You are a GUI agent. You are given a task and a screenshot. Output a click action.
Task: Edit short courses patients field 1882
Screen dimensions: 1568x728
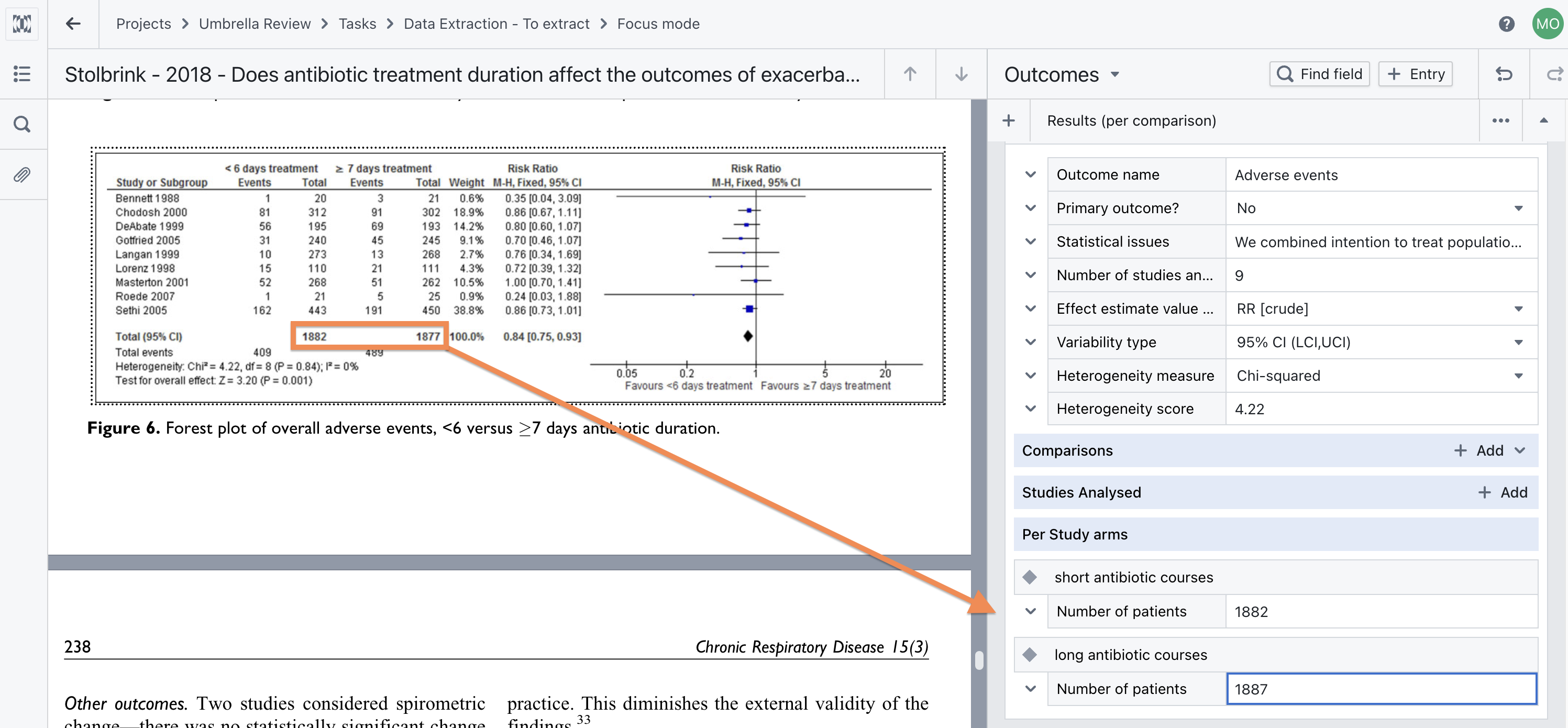(x=1381, y=611)
